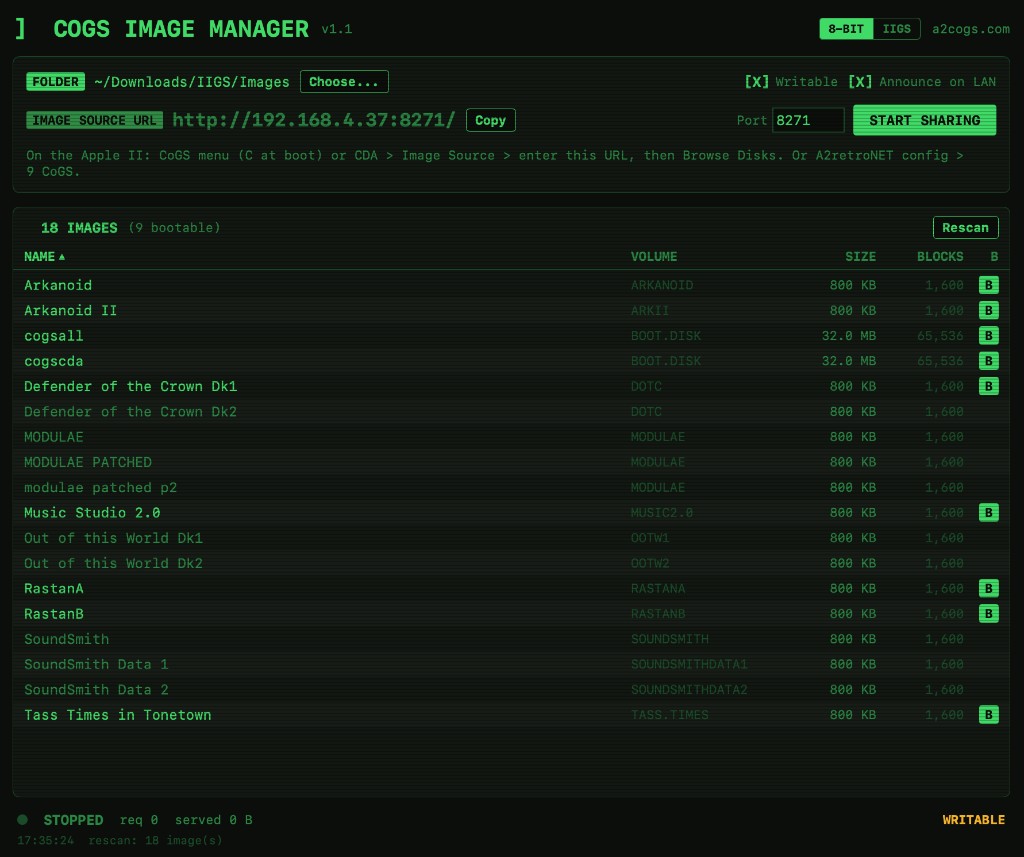Click the B badge on RastanA row

coord(988,589)
